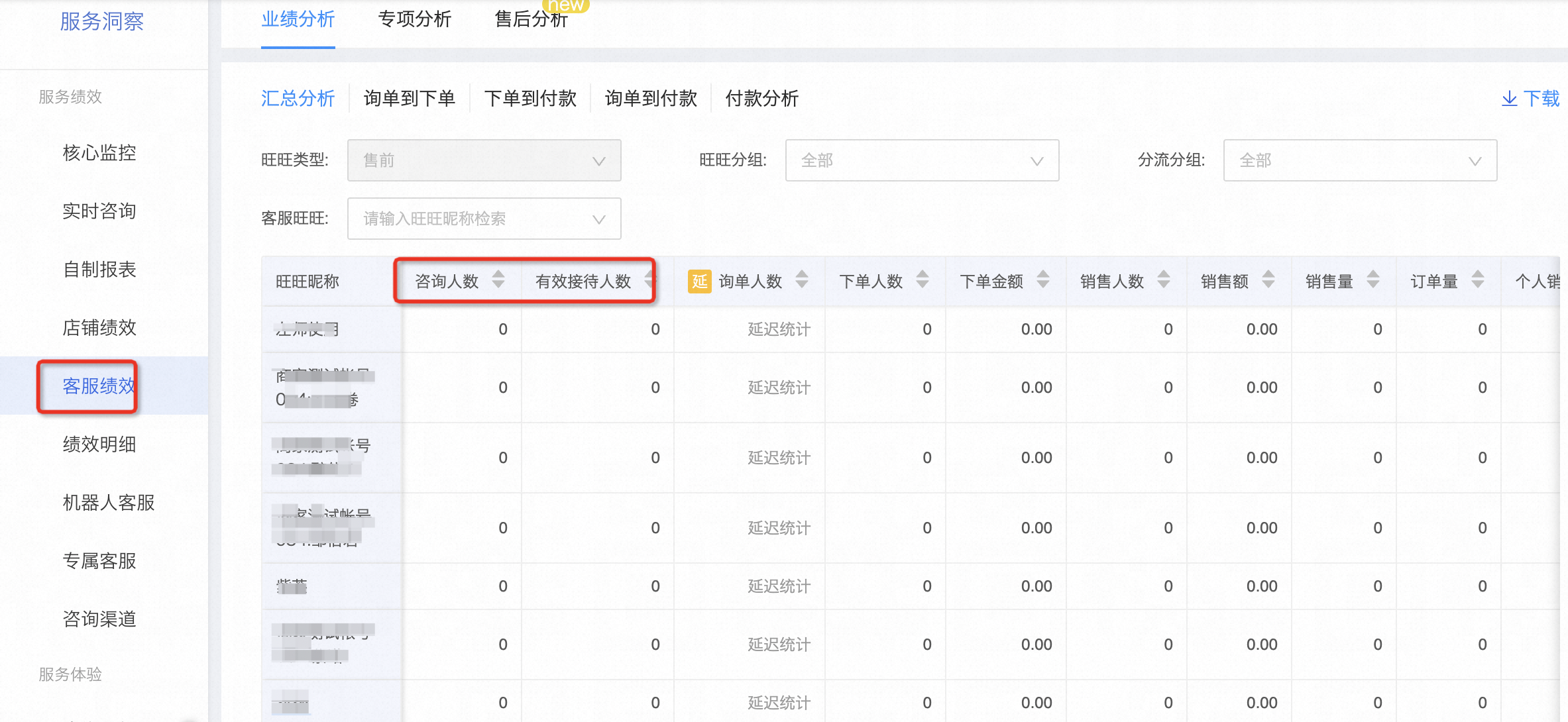Go to 绩效明细 in the sidebar

point(99,444)
